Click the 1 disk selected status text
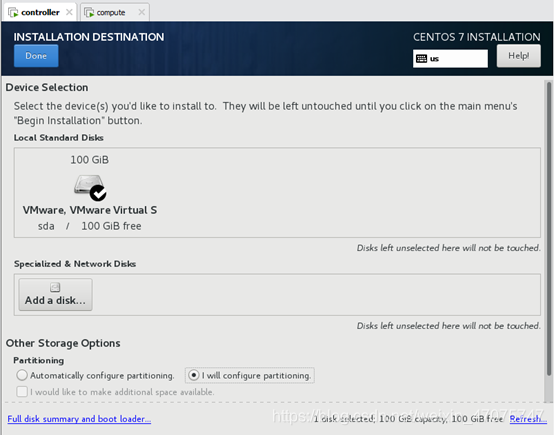 click(408, 419)
